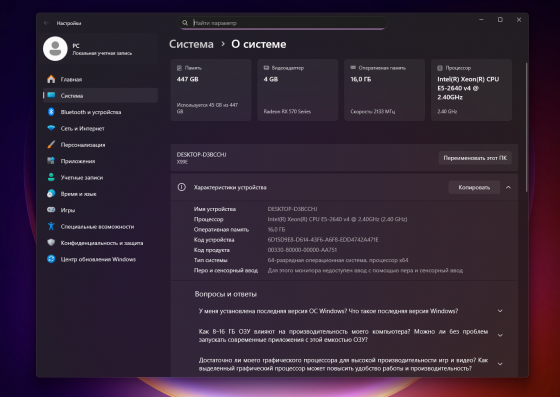
Task: Click the Память storage card icon
Action: 179,68
